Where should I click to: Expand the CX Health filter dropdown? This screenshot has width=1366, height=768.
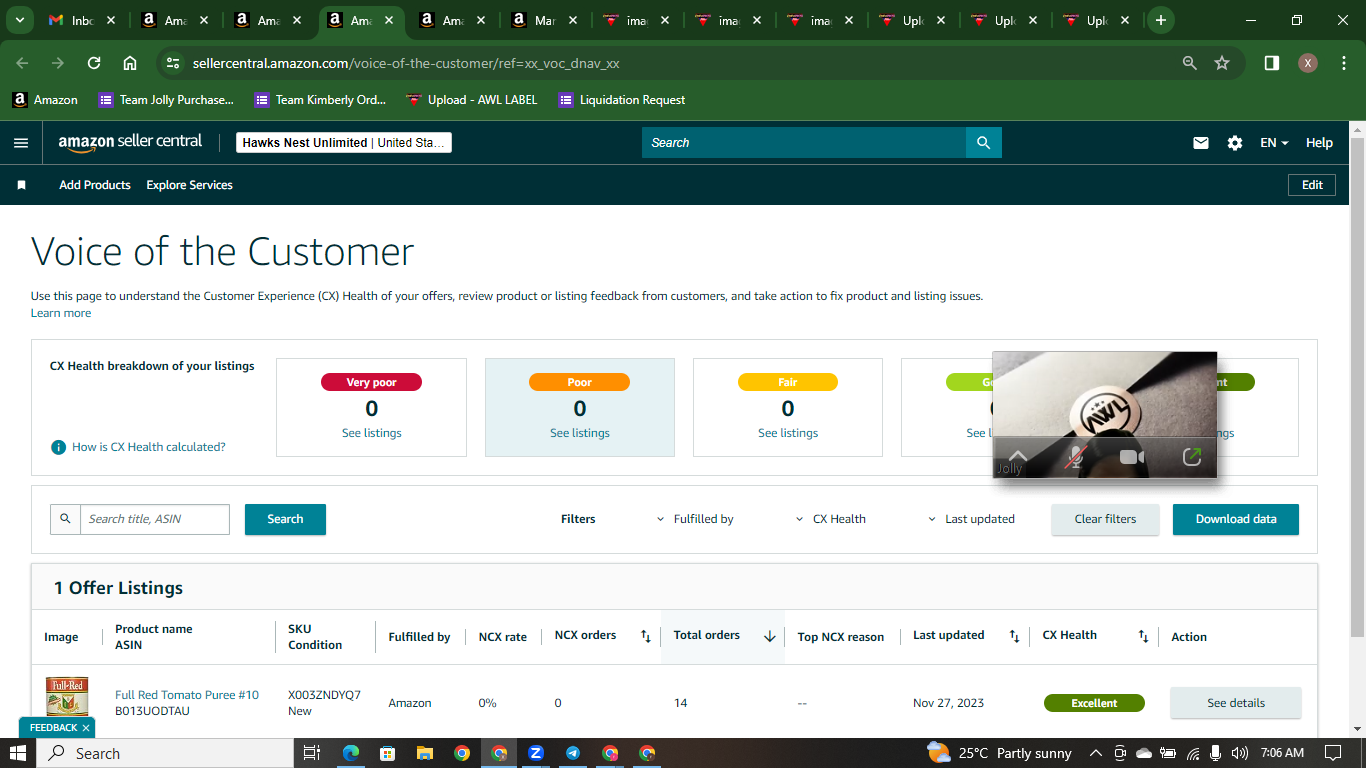tap(831, 519)
